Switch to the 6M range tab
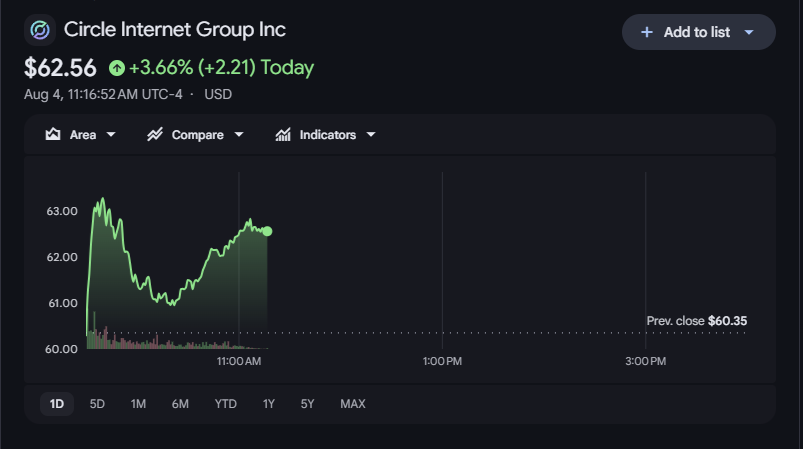Screen dimensions: 803x449 (180, 404)
